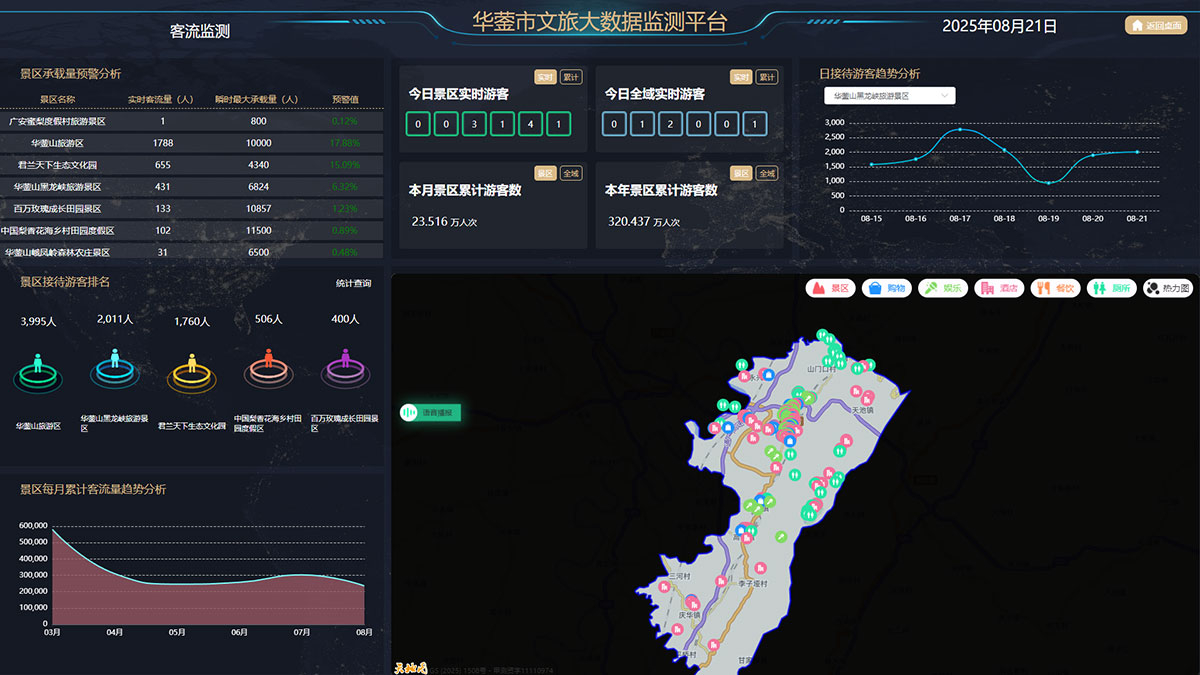Toggle the 购物 shopping map filter
The image size is (1200, 675).
(886, 288)
